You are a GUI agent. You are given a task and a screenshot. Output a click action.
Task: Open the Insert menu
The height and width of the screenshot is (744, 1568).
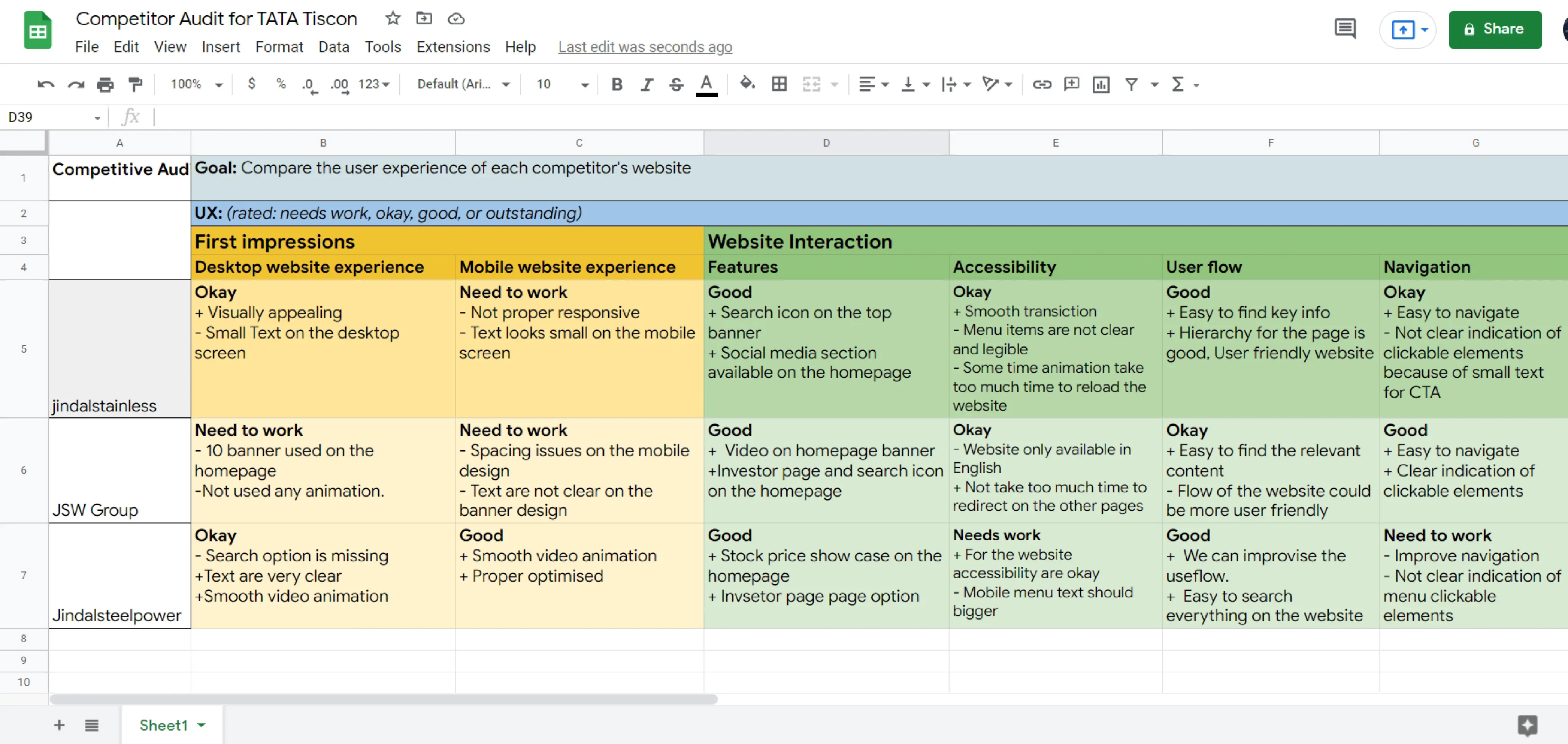point(220,47)
